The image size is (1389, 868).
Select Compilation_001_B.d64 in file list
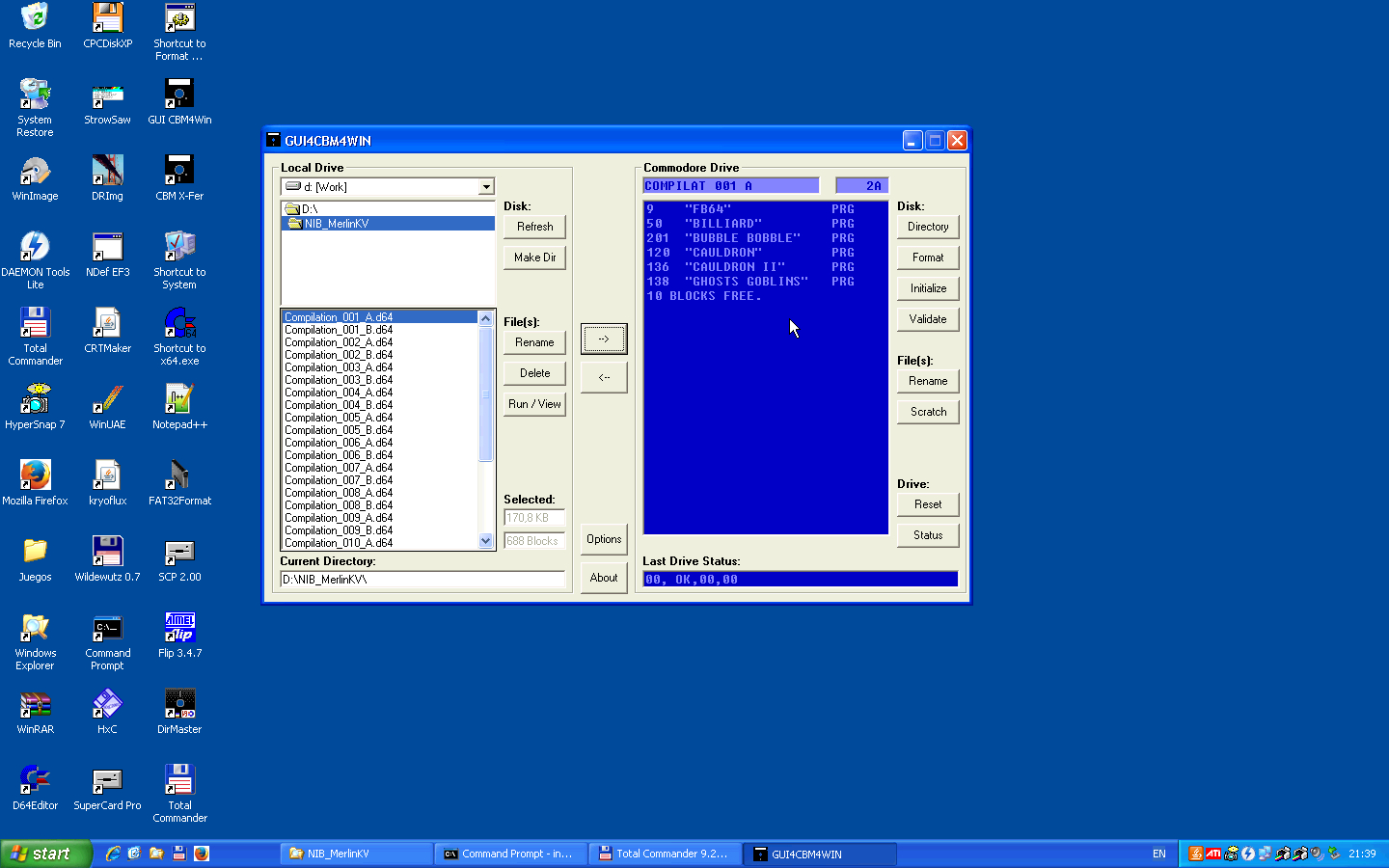380,330
